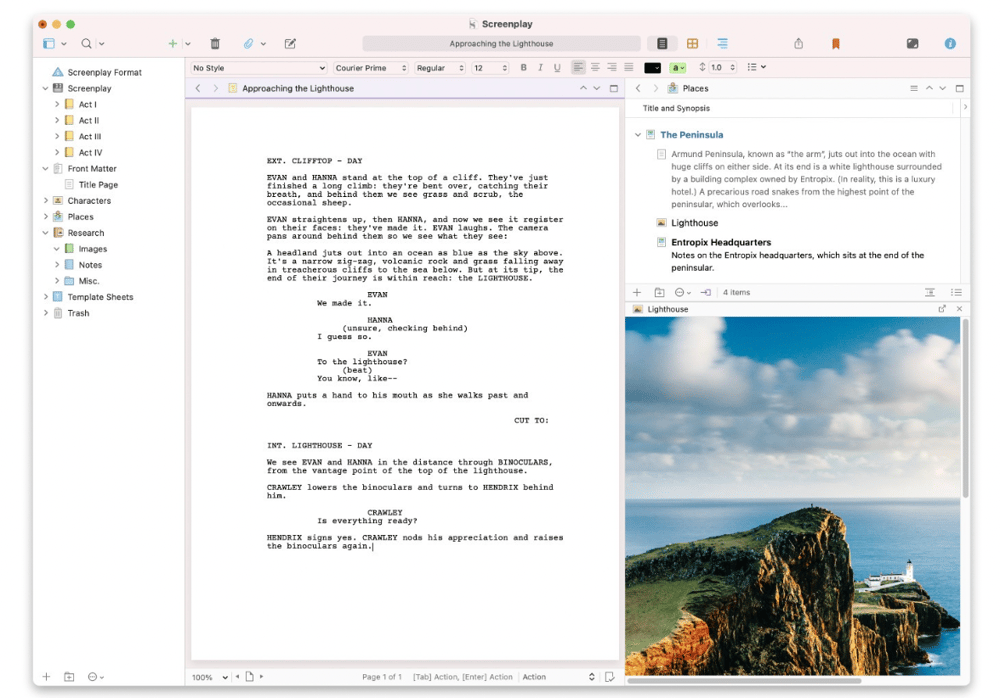Click add item plus in binder footer

click(x=46, y=676)
